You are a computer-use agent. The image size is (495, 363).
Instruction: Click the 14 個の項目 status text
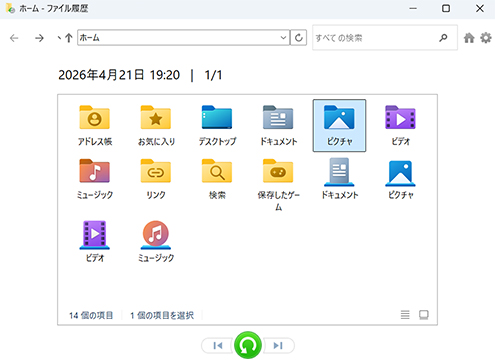91,315
